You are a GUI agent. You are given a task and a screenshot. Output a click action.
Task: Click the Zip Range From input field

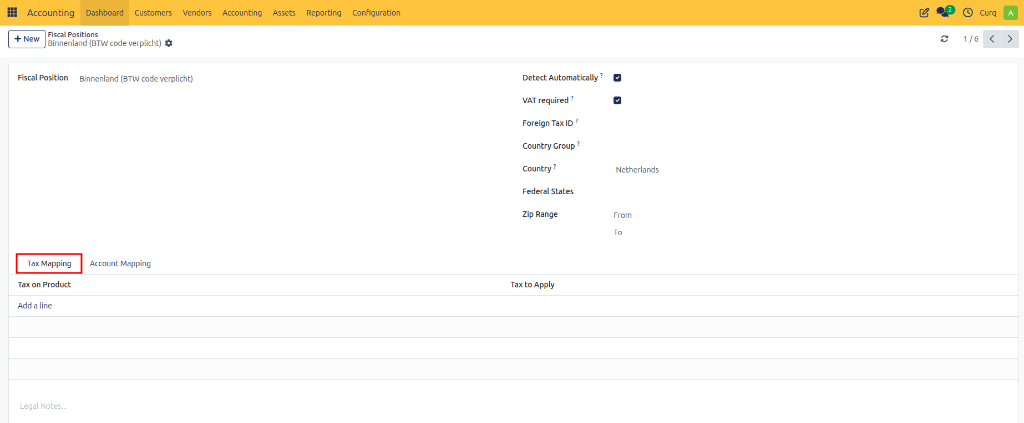pyautogui.click(x=810, y=215)
